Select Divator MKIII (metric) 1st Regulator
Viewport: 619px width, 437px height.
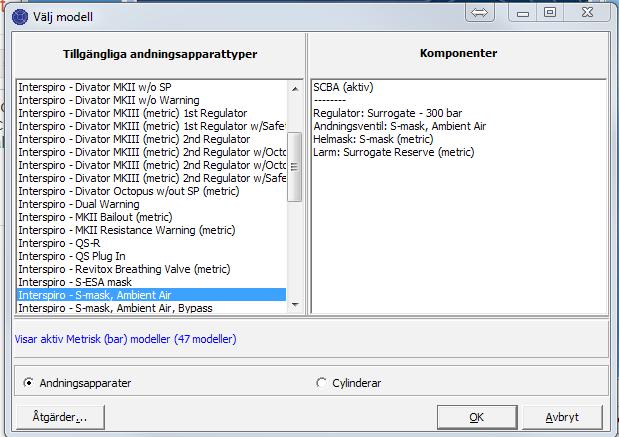(x=152, y=113)
